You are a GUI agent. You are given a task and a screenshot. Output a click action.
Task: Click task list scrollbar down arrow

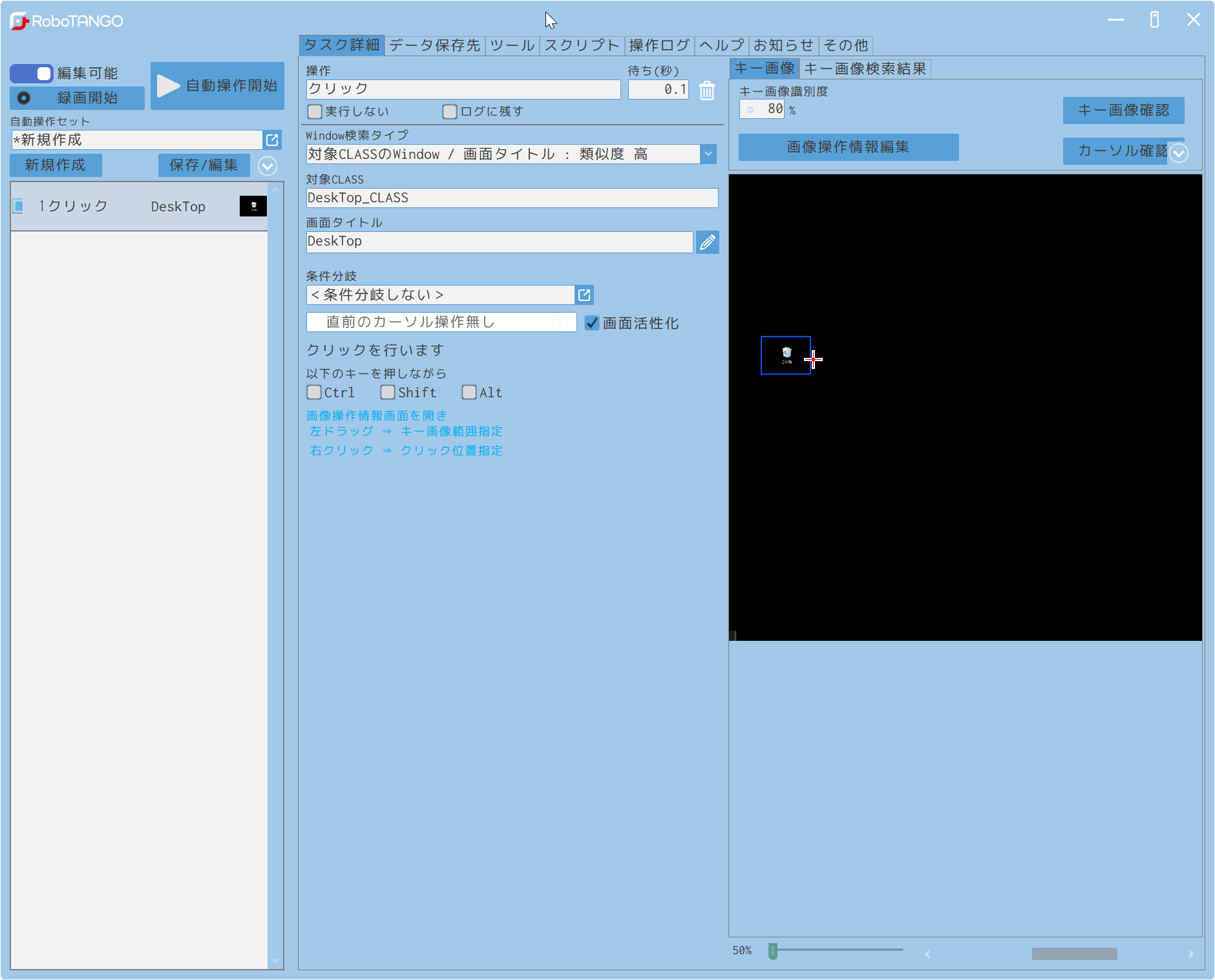coord(275,961)
